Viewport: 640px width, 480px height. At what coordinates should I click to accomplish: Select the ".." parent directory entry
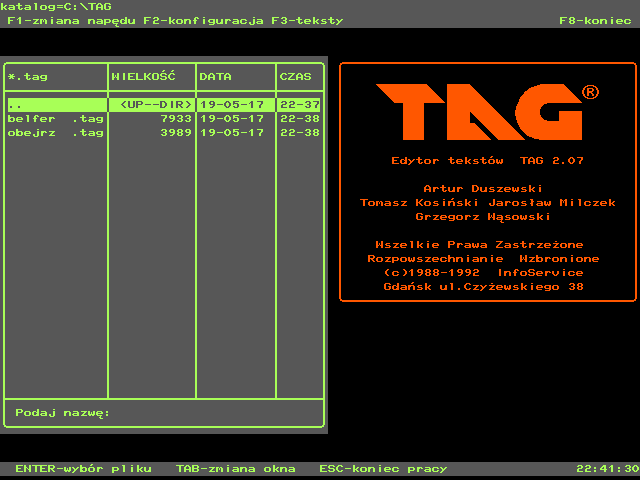(x=55, y=104)
